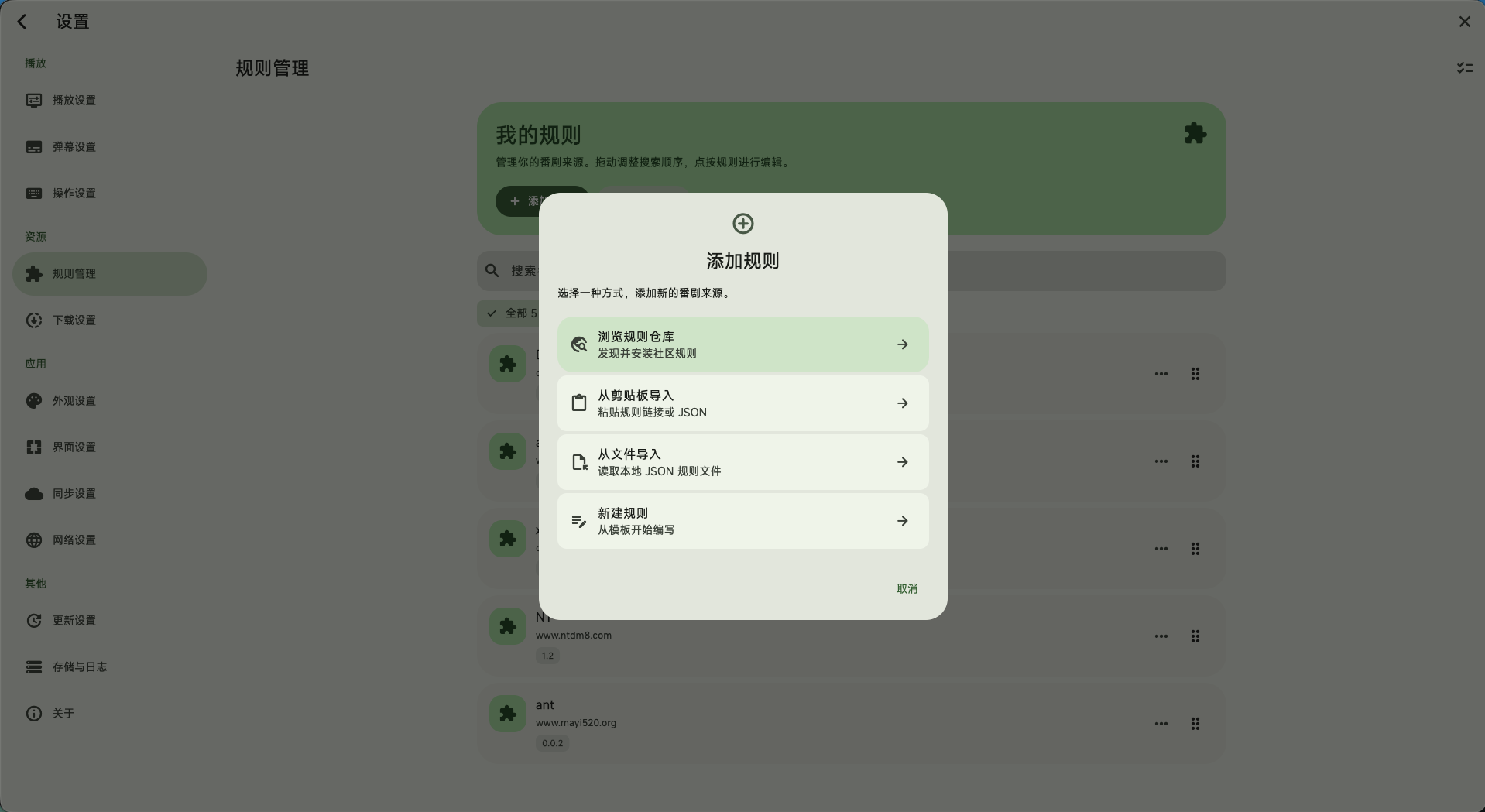Toggle multi-select checklist icon at top right
The height and width of the screenshot is (812, 1485).
[x=1464, y=68]
